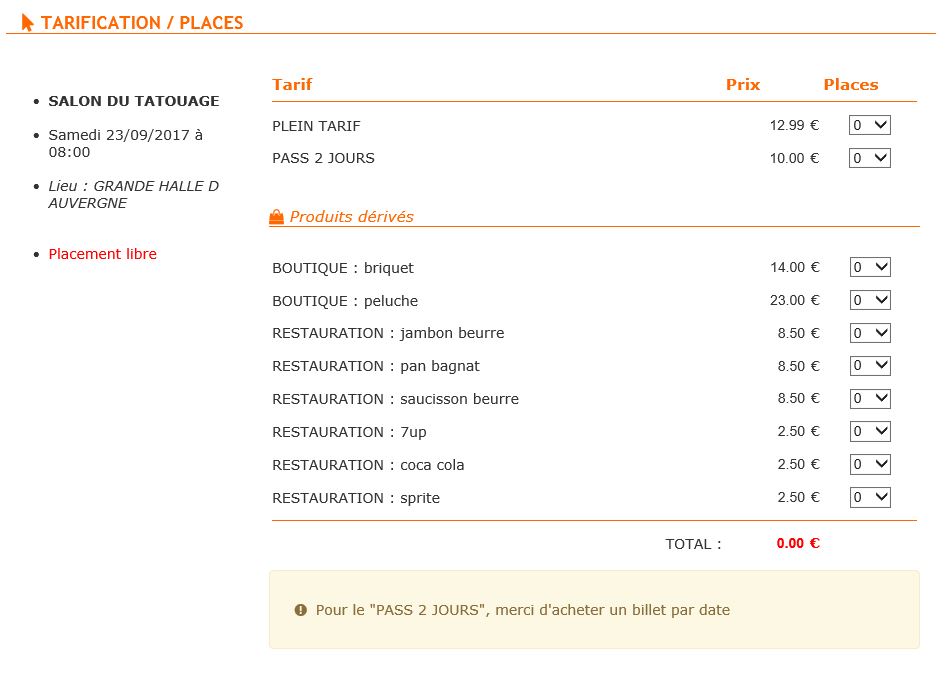
Task: Click the orange cursor icon beside Tarification
Action: pyautogui.click(x=27, y=22)
